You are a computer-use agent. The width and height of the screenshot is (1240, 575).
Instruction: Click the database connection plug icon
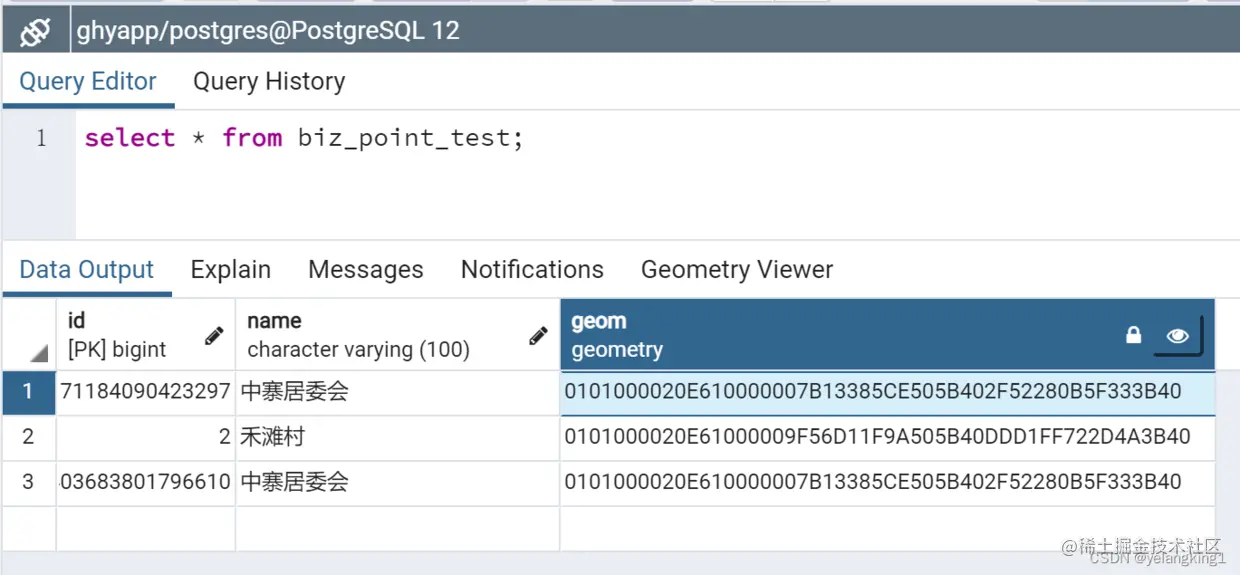pyautogui.click(x=35, y=32)
